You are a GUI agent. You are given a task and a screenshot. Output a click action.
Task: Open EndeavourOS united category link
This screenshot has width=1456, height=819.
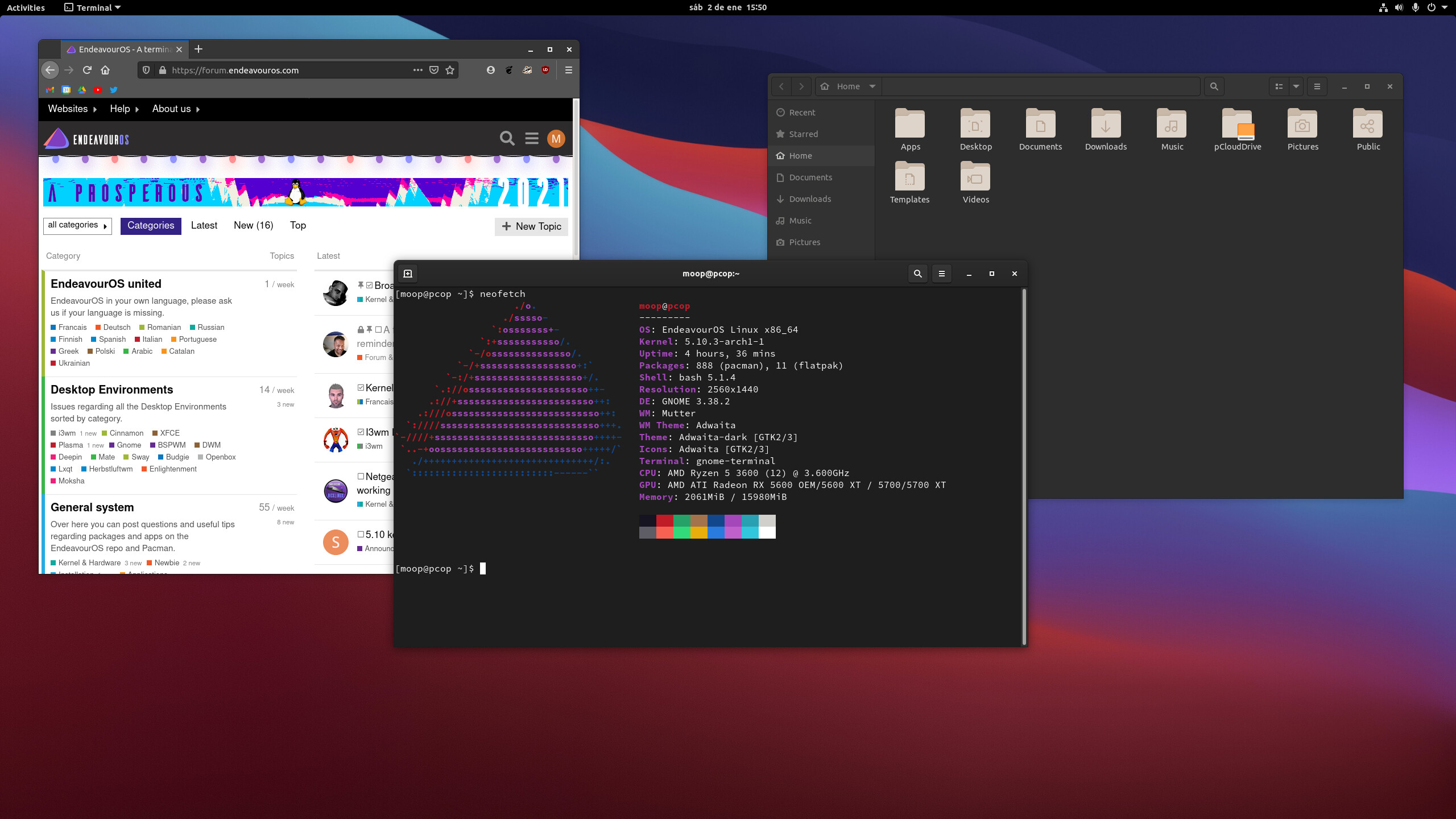pyautogui.click(x=106, y=284)
